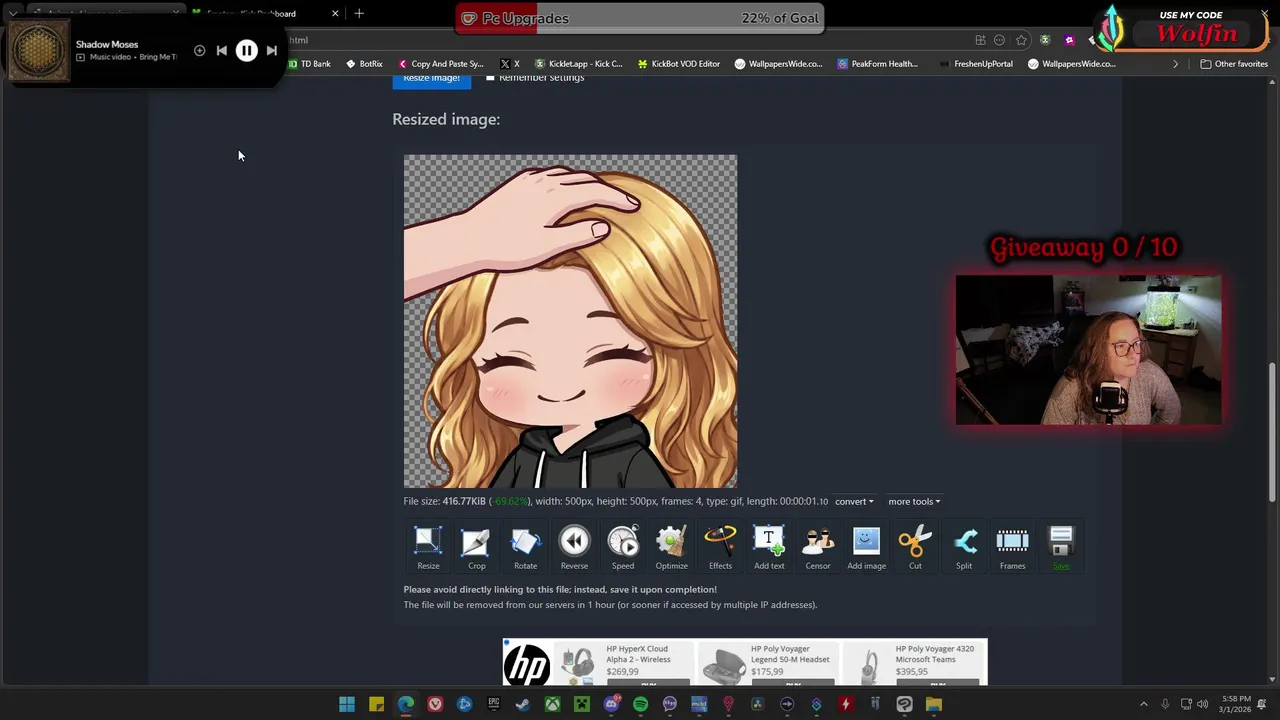Open File Explorer from taskbar
Image resolution: width=1280 pixels, height=720 pixels.
[933, 704]
